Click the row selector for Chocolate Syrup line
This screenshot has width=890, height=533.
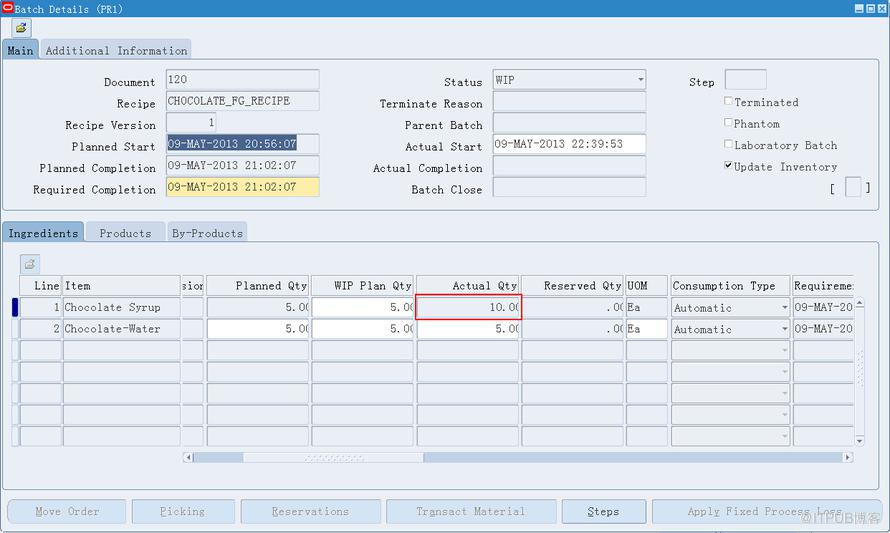click(15, 307)
